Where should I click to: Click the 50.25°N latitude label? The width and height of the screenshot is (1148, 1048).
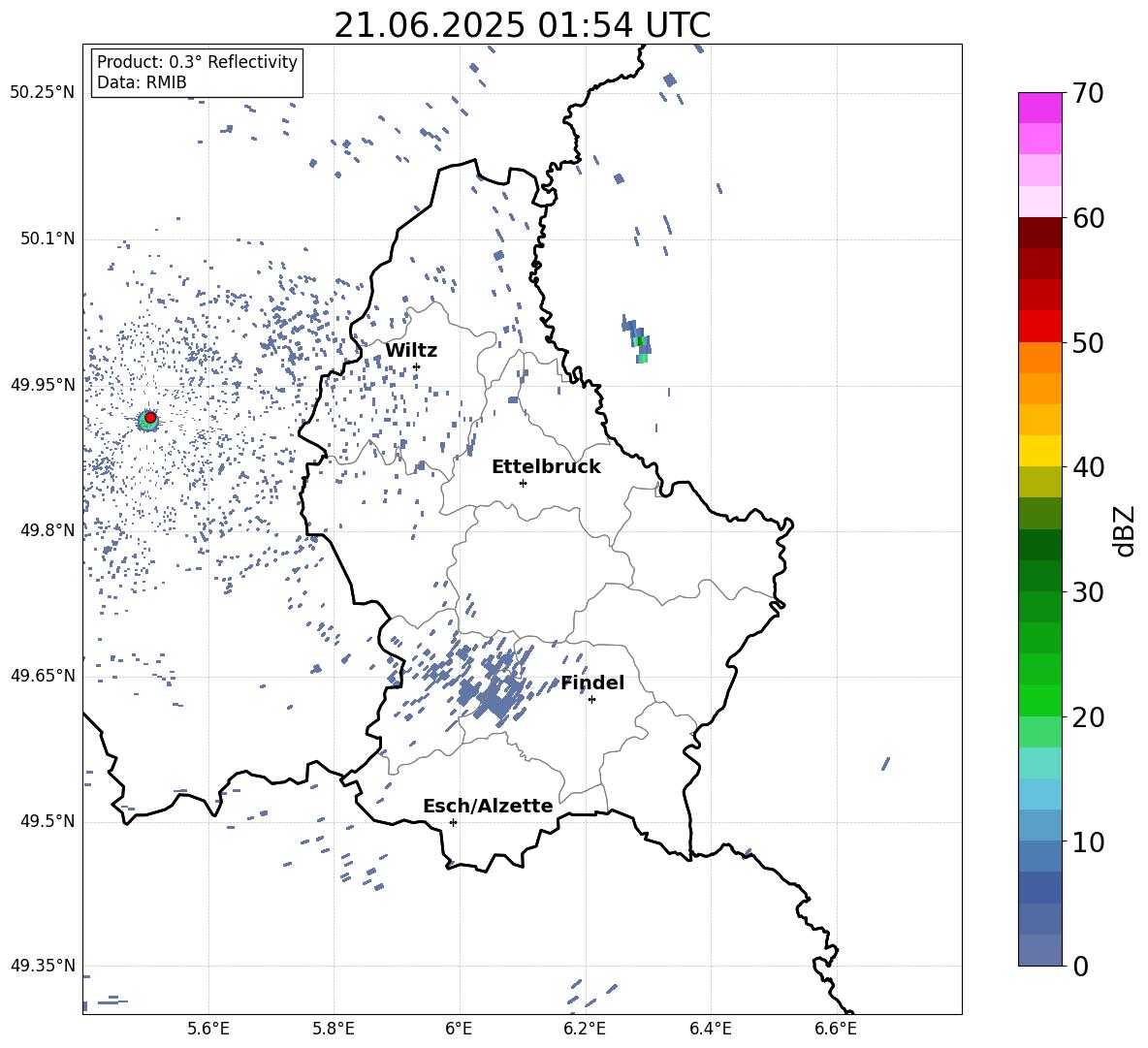tap(43, 93)
